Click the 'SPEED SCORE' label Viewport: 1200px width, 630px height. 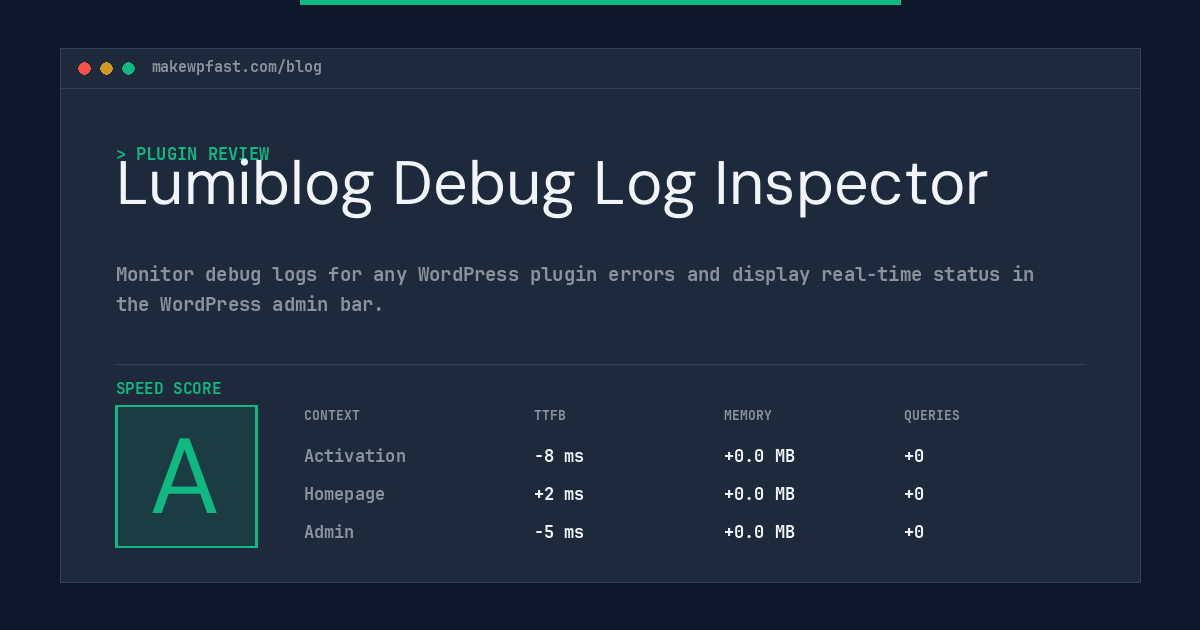(169, 389)
